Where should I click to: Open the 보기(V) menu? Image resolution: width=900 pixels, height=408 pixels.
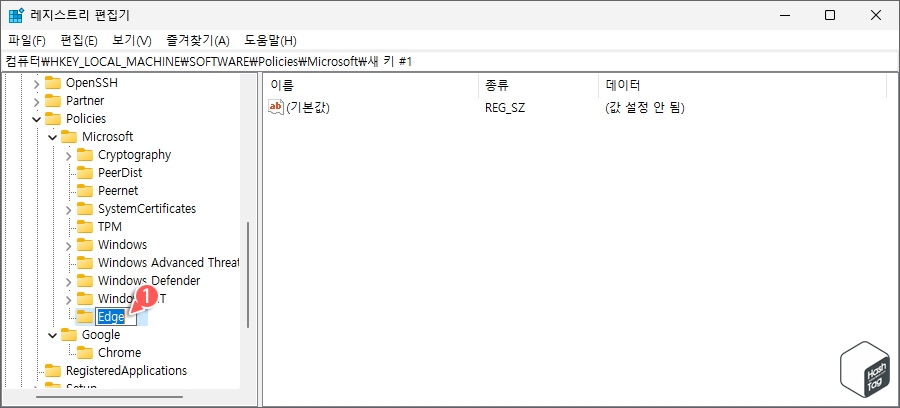(132, 41)
